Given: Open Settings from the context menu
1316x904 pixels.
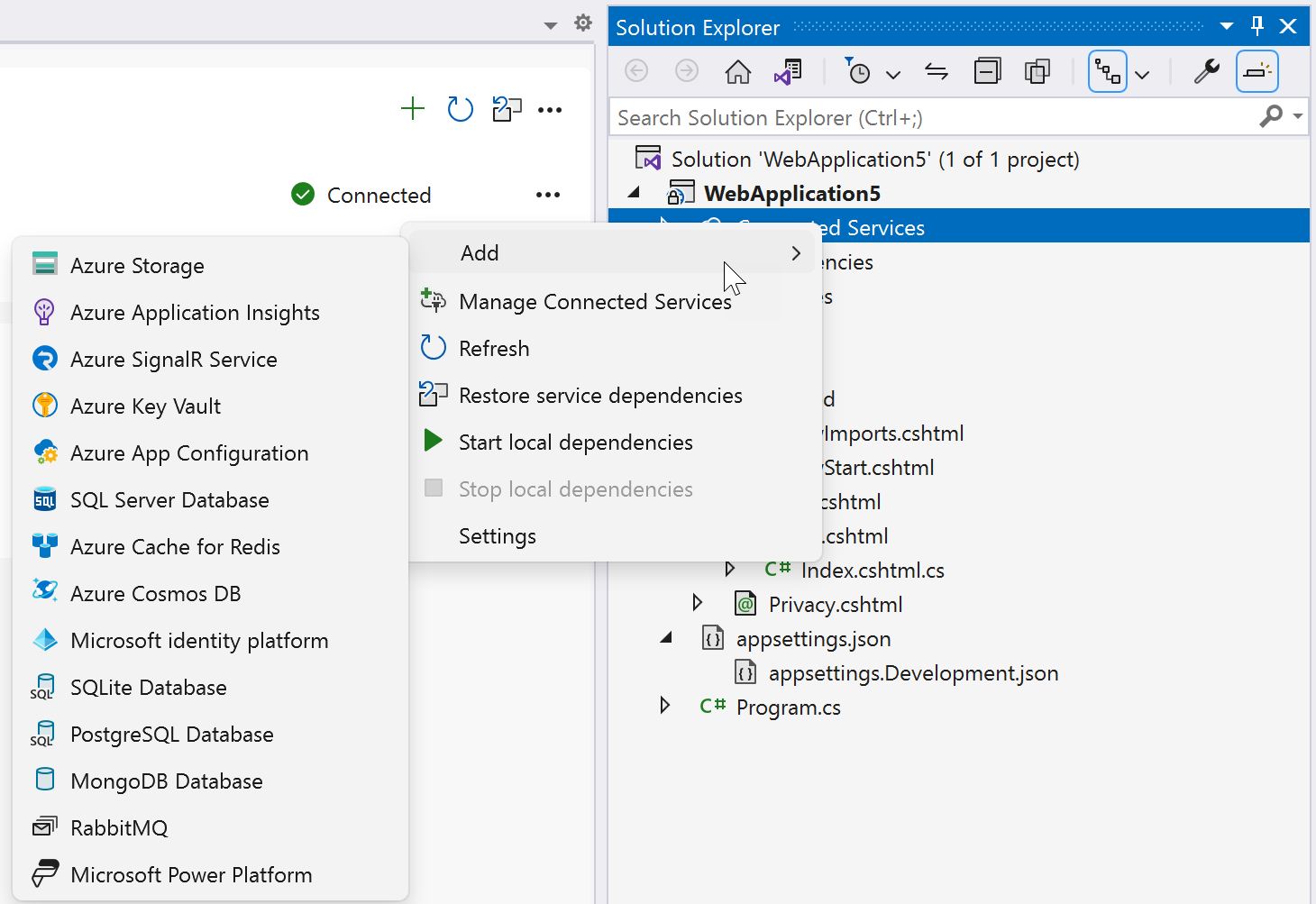Looking at the screenshot, I should point(497,535).
